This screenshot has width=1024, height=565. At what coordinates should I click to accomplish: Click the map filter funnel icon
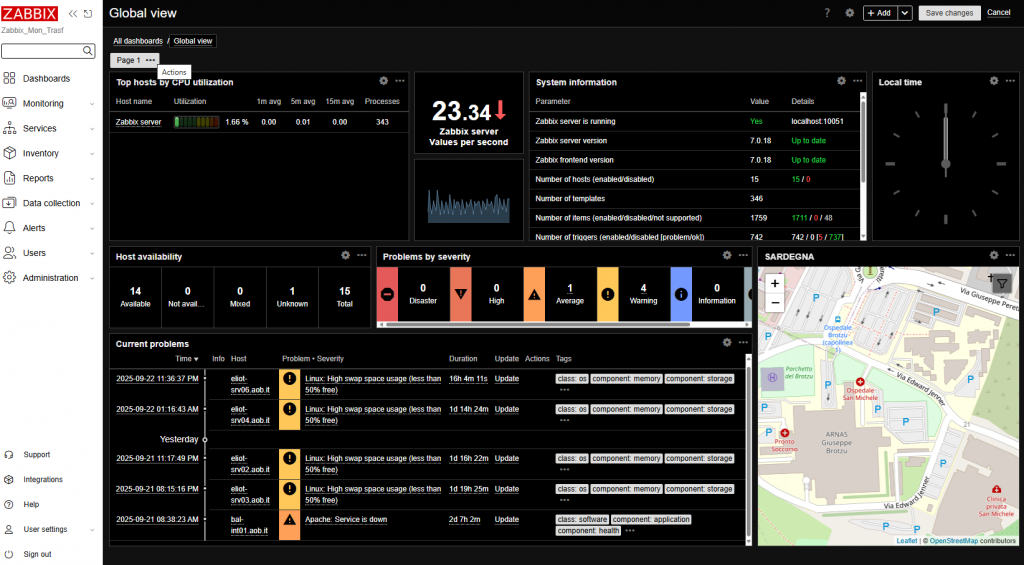pyautogui.click(x=1002, y=283)
